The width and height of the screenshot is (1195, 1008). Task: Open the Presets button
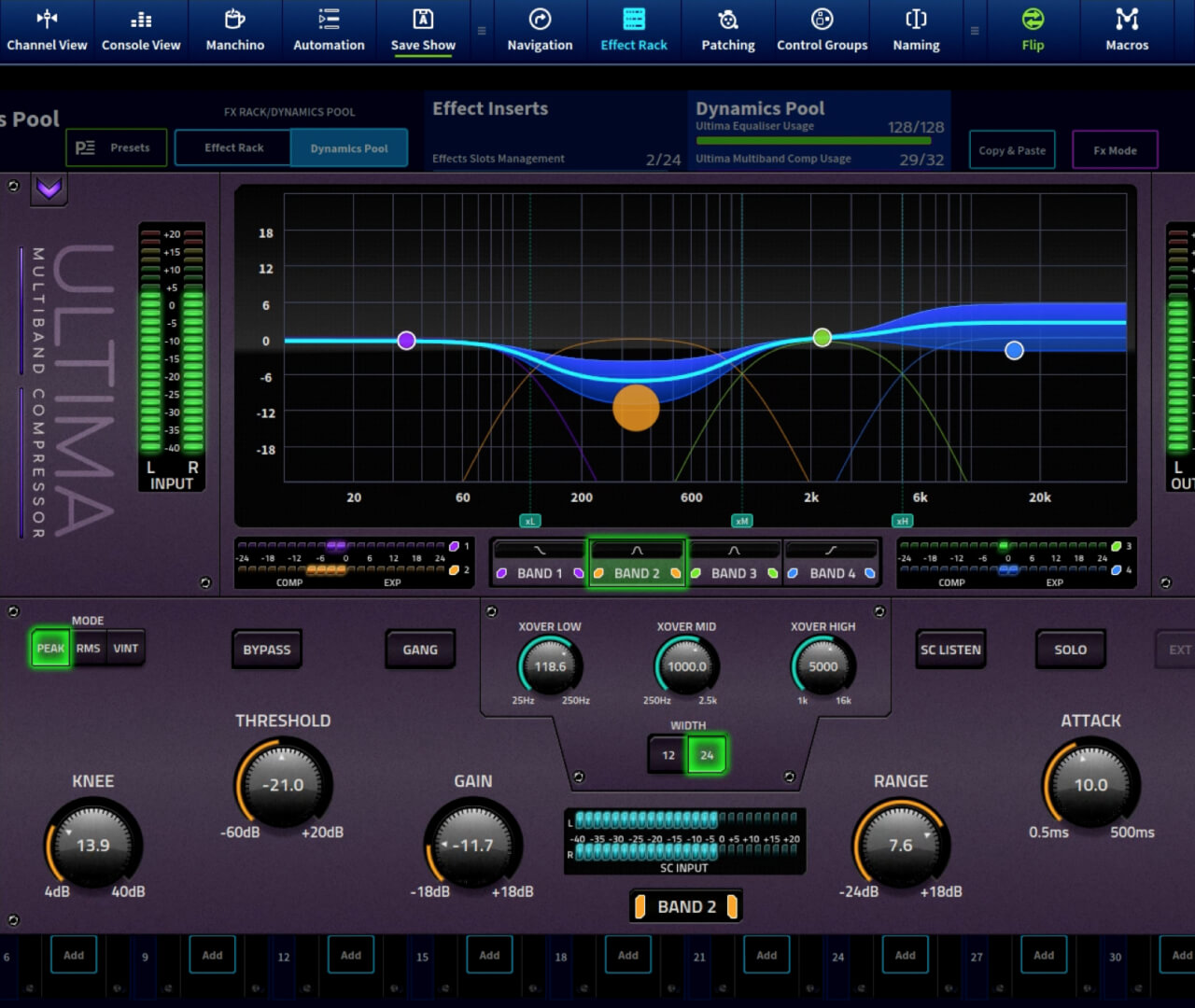pos(117,147)
